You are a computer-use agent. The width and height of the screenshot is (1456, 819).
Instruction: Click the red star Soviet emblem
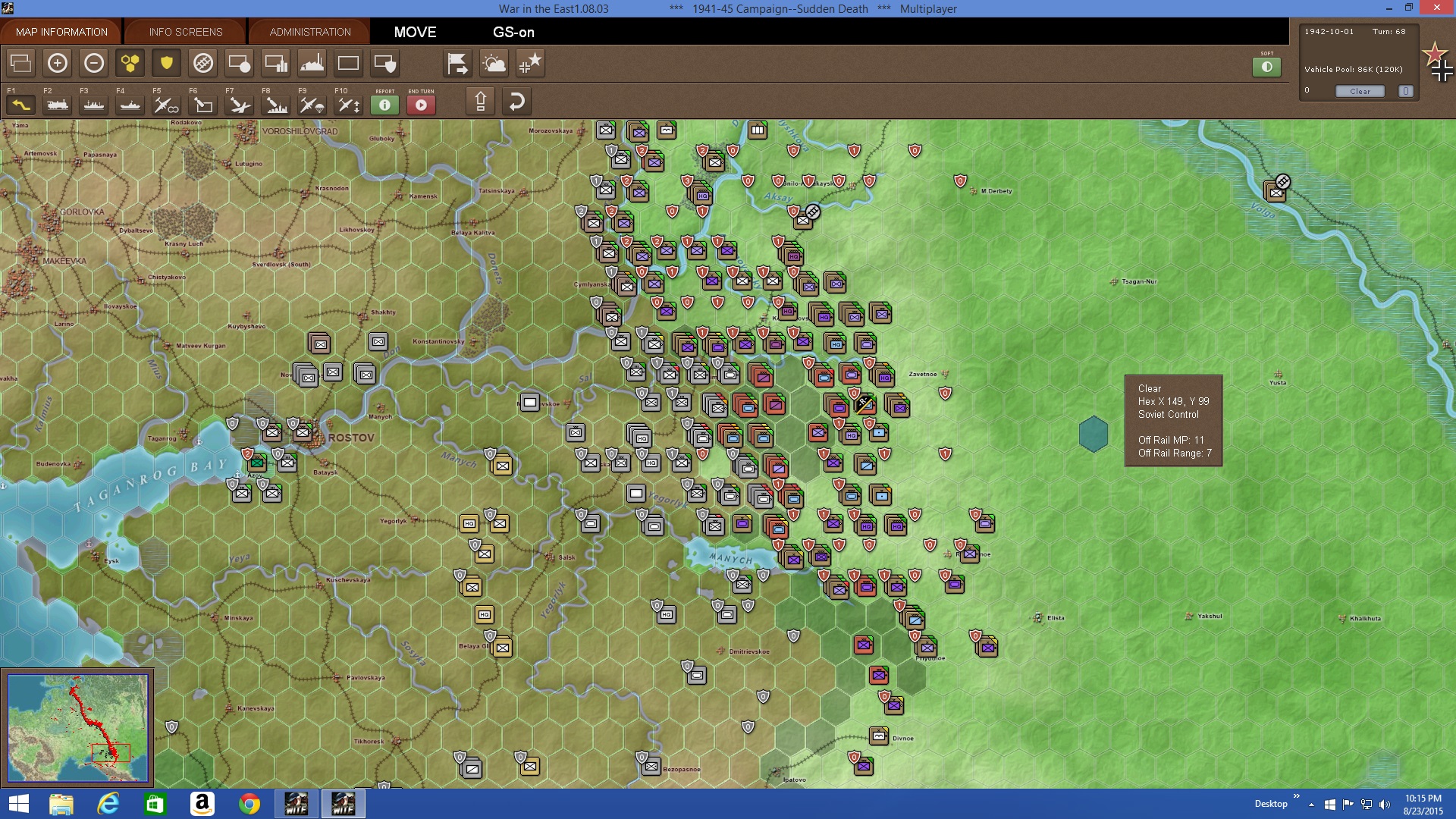pyautogui.click(x=1434, y=54)
